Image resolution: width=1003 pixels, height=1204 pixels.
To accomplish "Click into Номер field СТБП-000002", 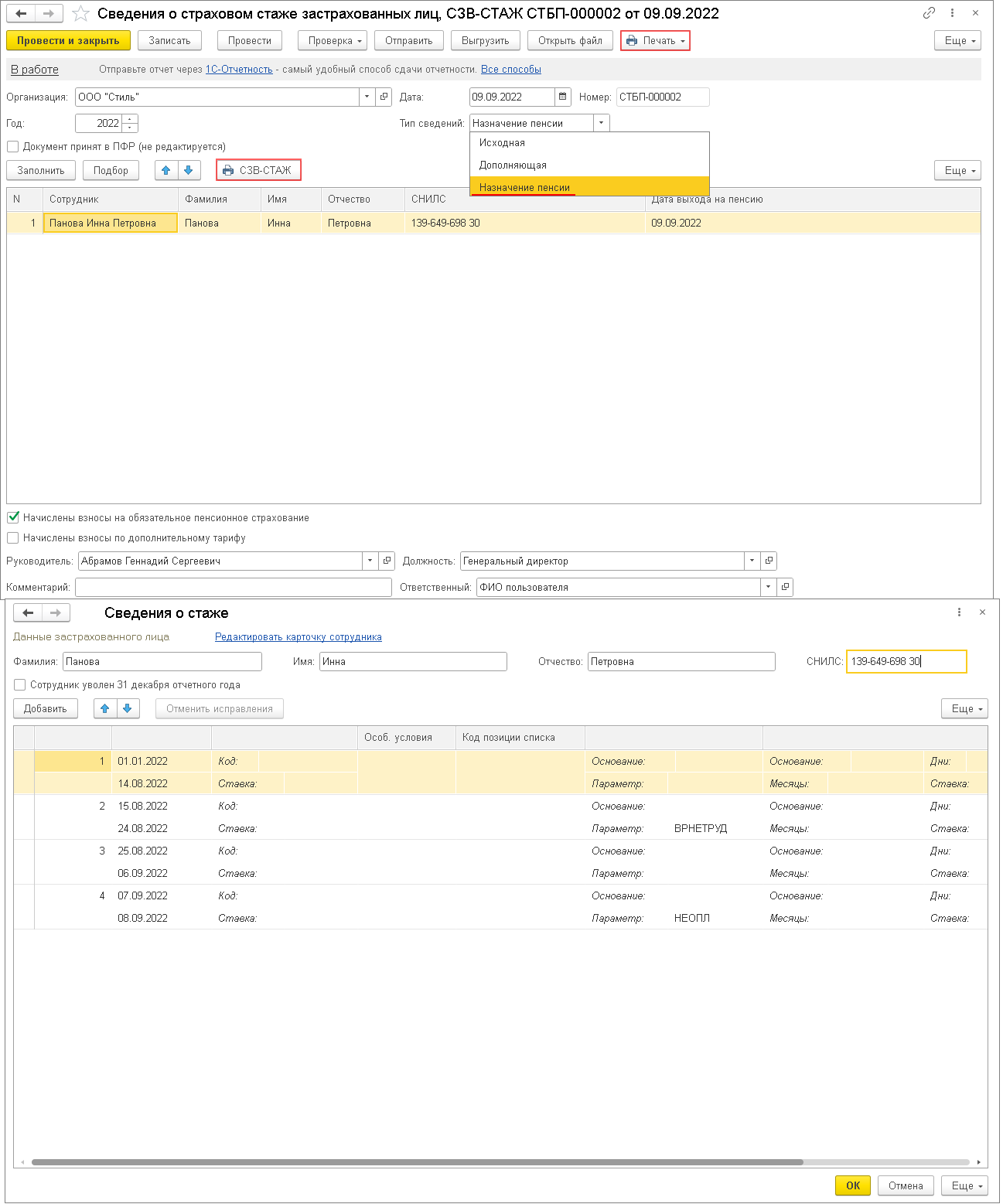I will pos(663,97).
